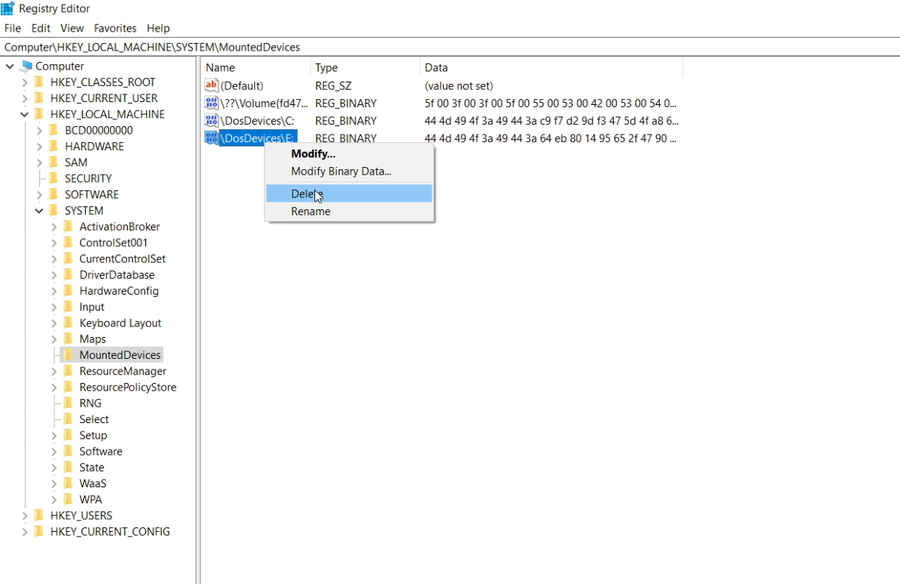Expand the CurrentControlSet key node
The image size is (900, 584).
(54, 259)
